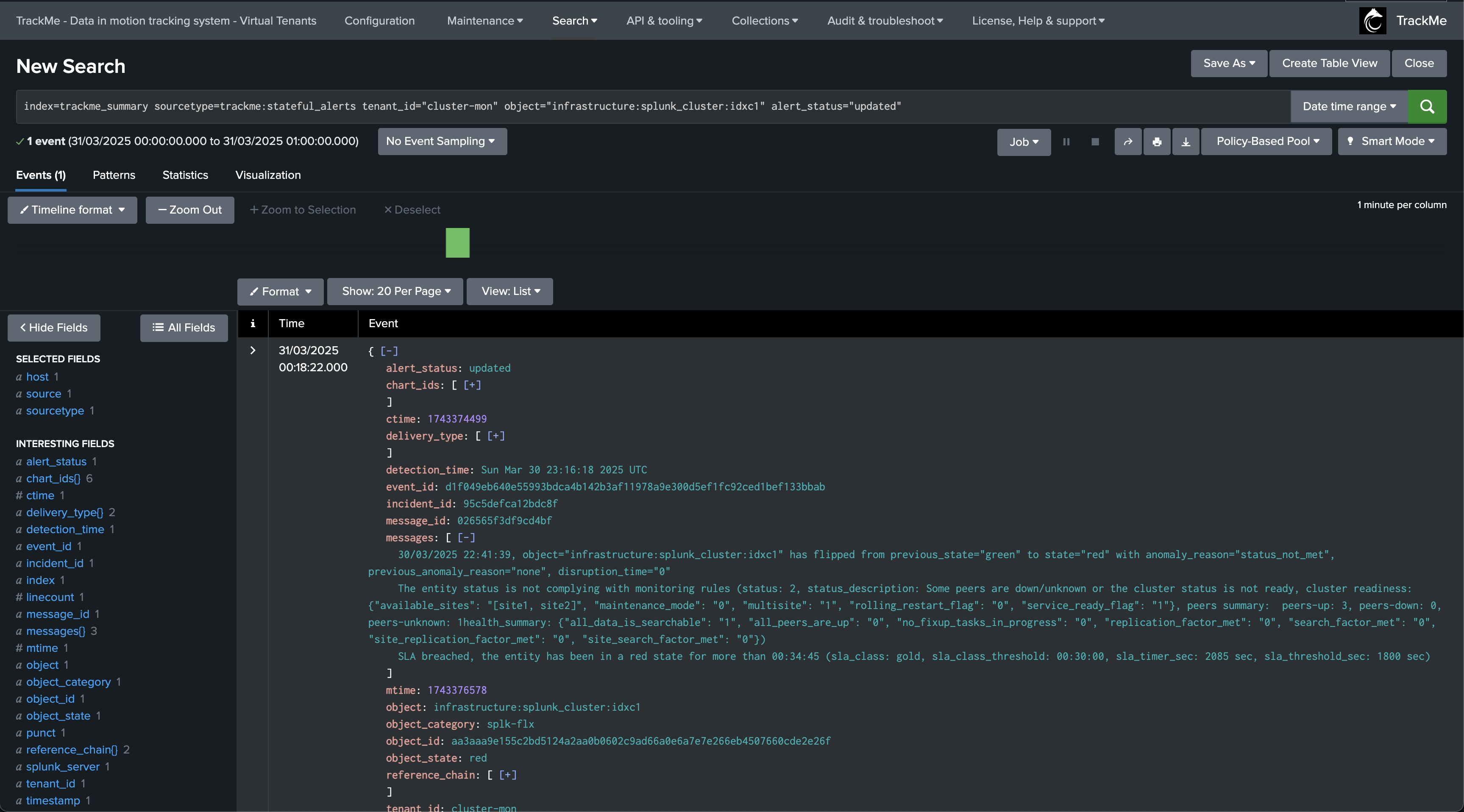Open Collections menu
This screenshot has width=1464, height=812.
tap(765, 21)
